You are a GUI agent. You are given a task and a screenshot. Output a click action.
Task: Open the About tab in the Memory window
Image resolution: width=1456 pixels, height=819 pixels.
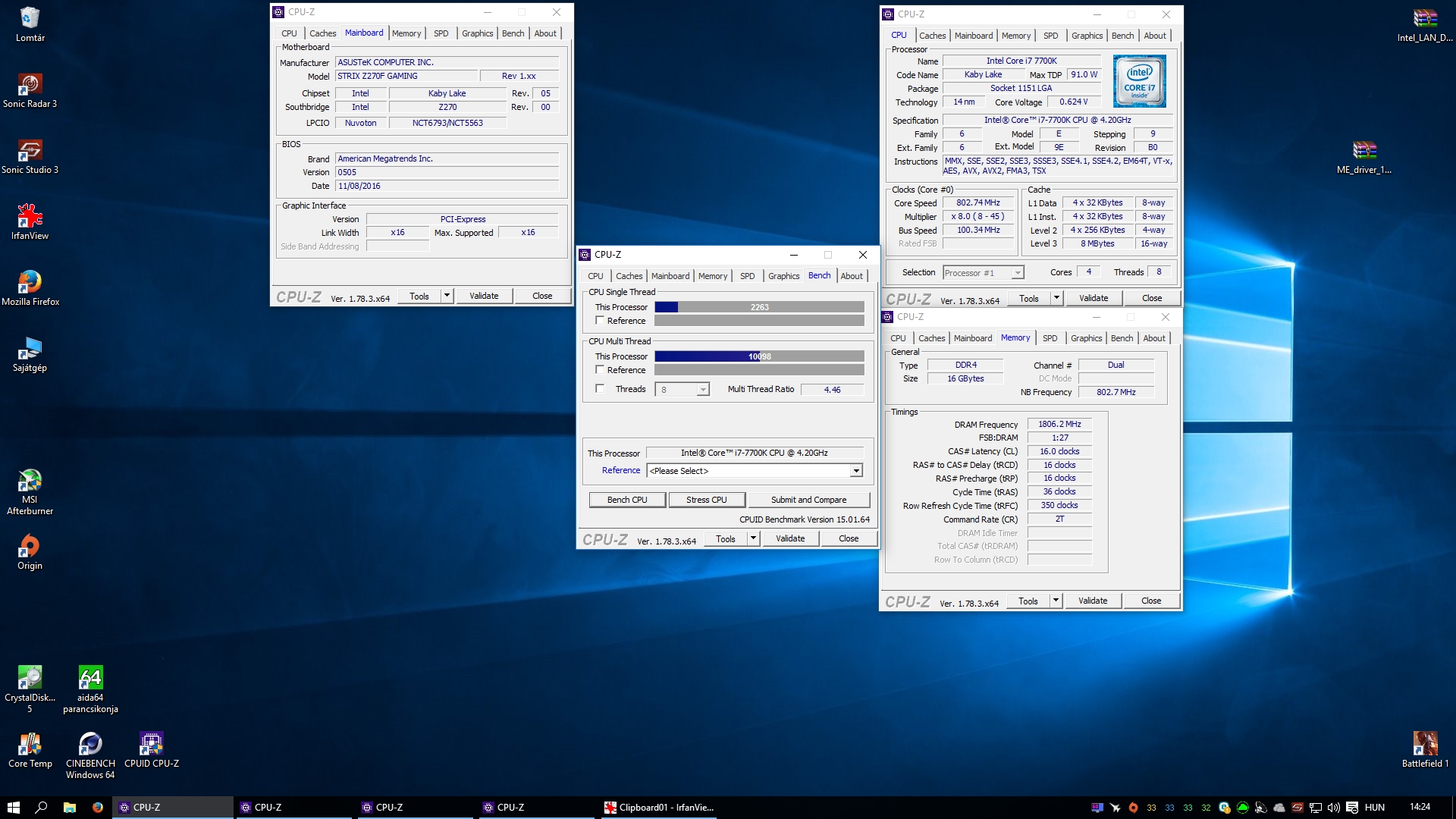[x=1154, y=338]
